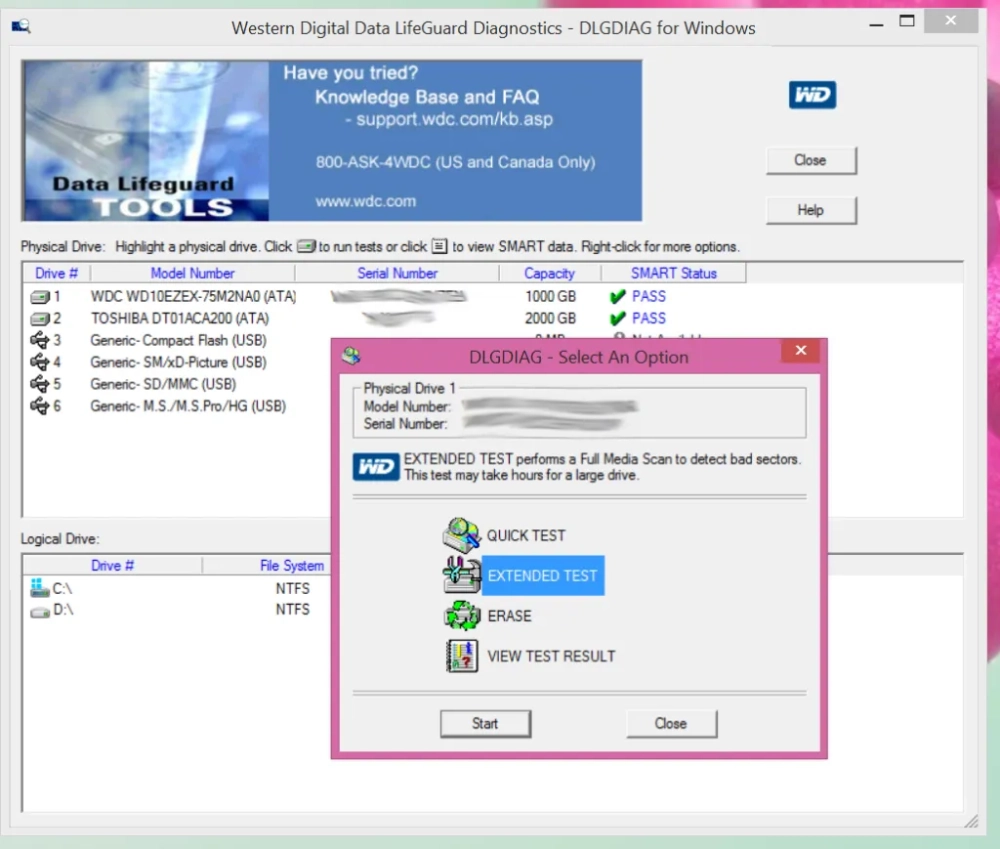Screen dimensions: 1000x849
Task: Sort by SMART Status column header
Action: 673,274
